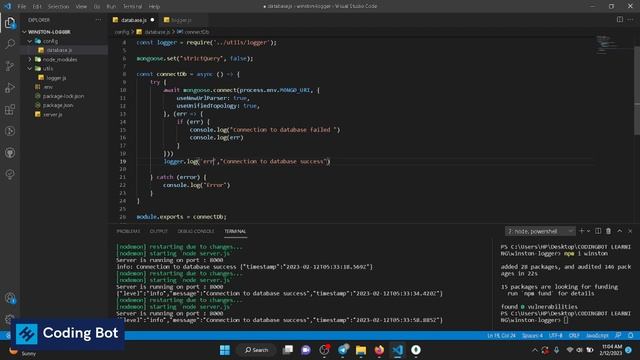Split the editor to the right
Screen dimensions: 640x360
(620, 20)
